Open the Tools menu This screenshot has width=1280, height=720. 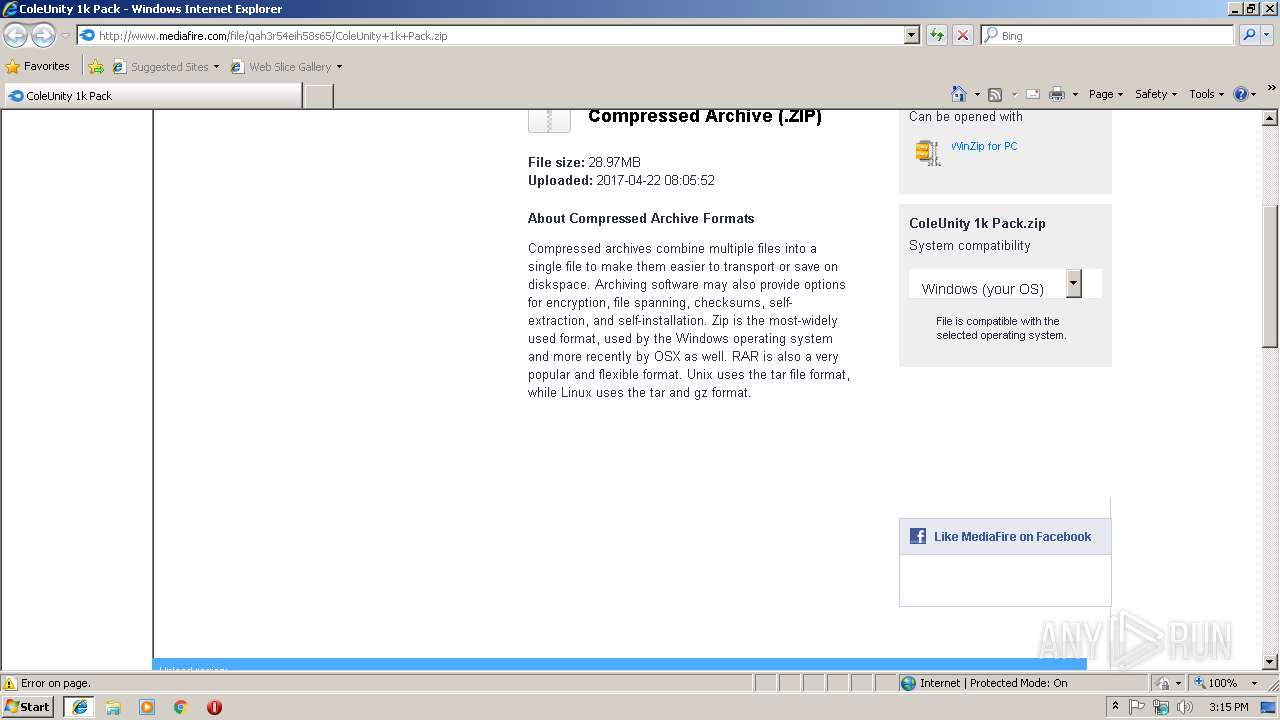click(x=1207, y=94)
